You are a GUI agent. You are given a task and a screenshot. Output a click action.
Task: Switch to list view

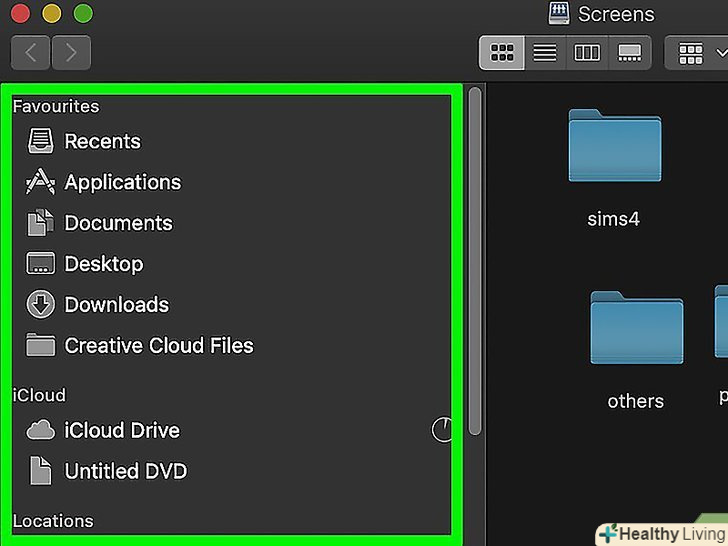pyautogui.click(x=545, y=53)
